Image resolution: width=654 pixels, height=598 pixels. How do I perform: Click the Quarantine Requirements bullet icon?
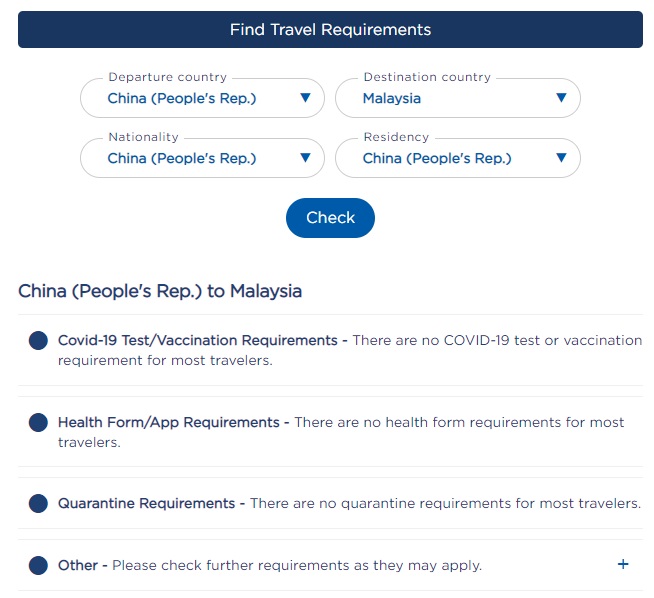[38, 504]
